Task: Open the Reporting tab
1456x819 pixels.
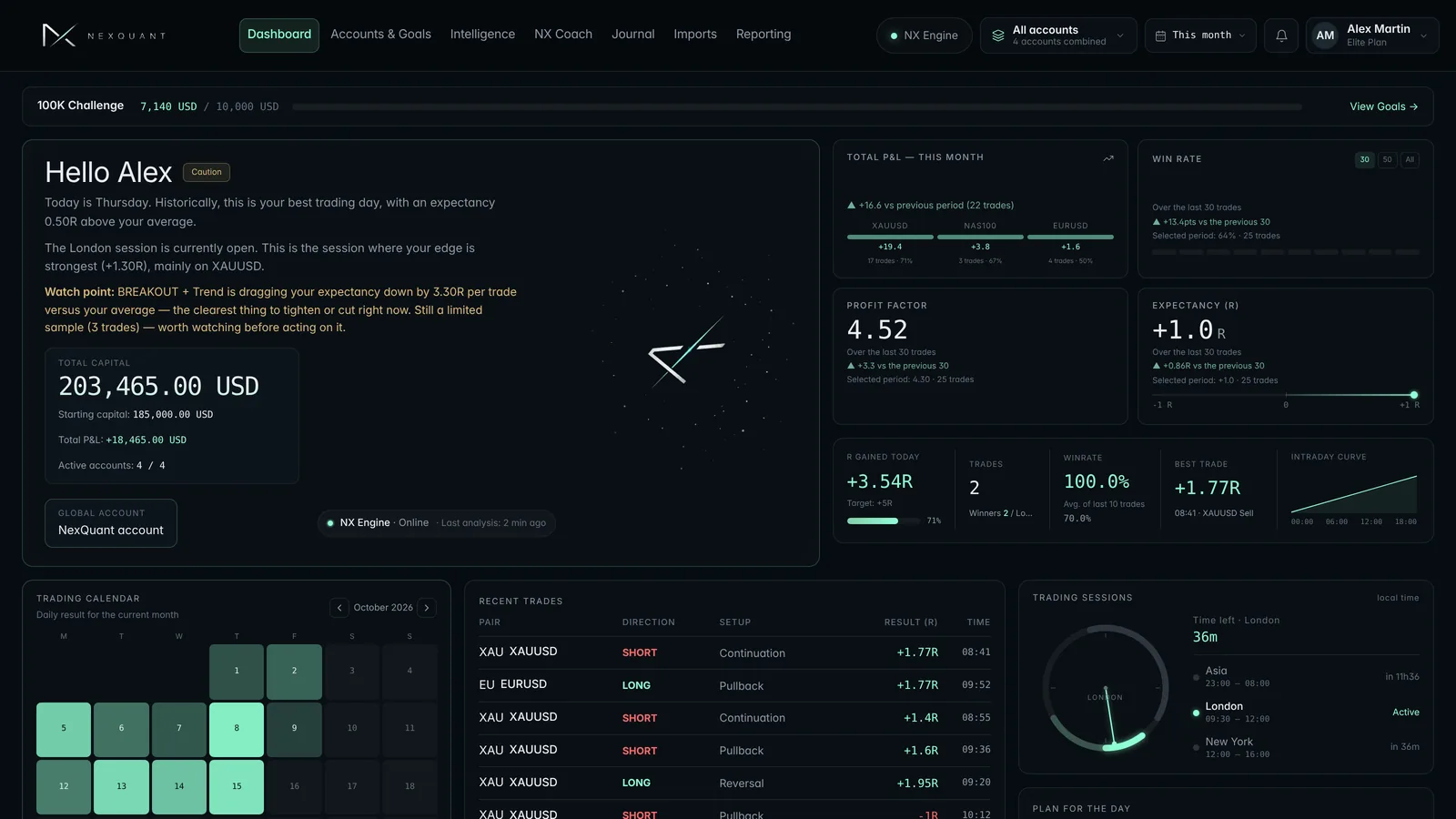Action: (763, 35)
